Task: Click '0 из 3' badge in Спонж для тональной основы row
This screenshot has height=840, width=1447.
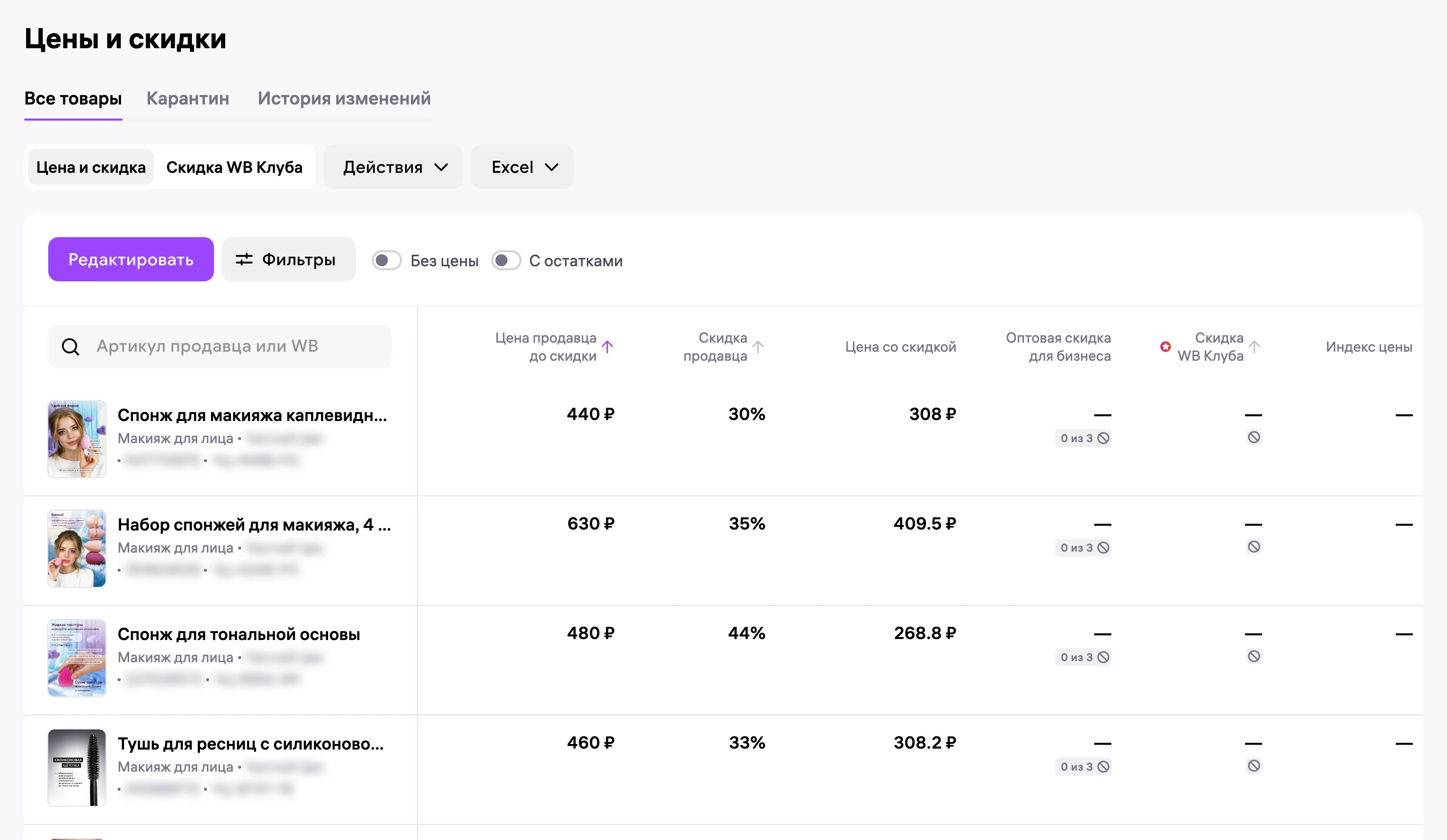Action: click(x=1084, y=657)
